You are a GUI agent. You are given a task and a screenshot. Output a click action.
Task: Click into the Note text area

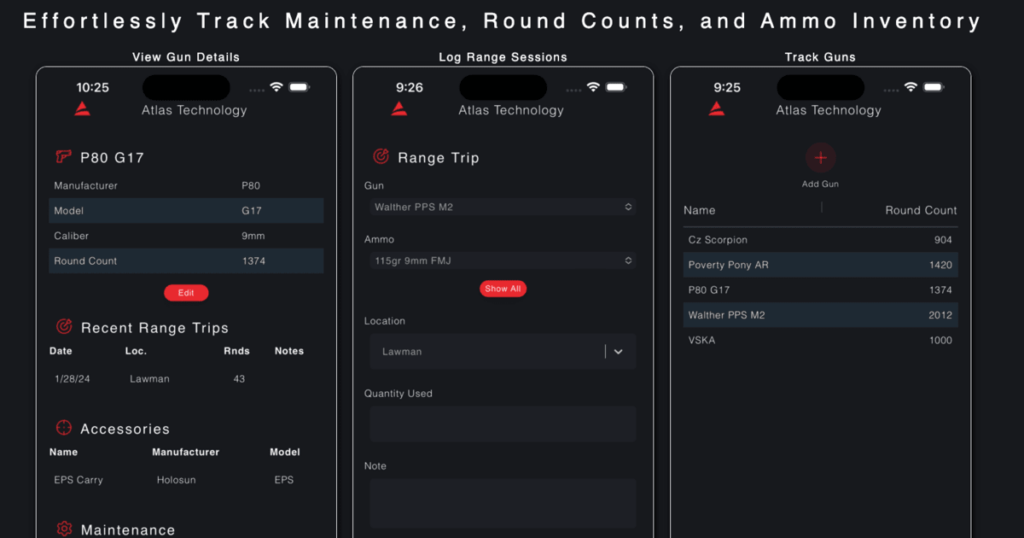(x=502, y=502)
